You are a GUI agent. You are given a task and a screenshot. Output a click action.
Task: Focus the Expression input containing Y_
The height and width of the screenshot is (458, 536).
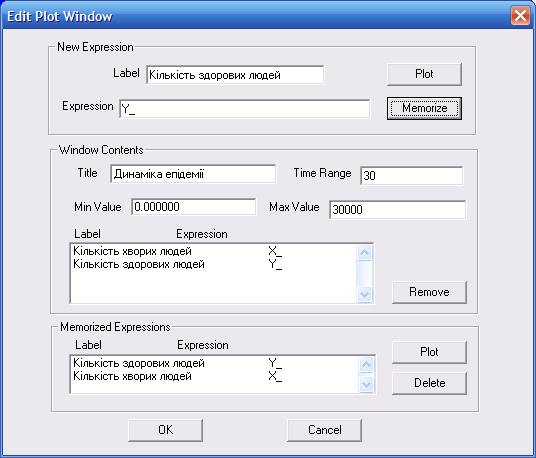click(245, 109)
